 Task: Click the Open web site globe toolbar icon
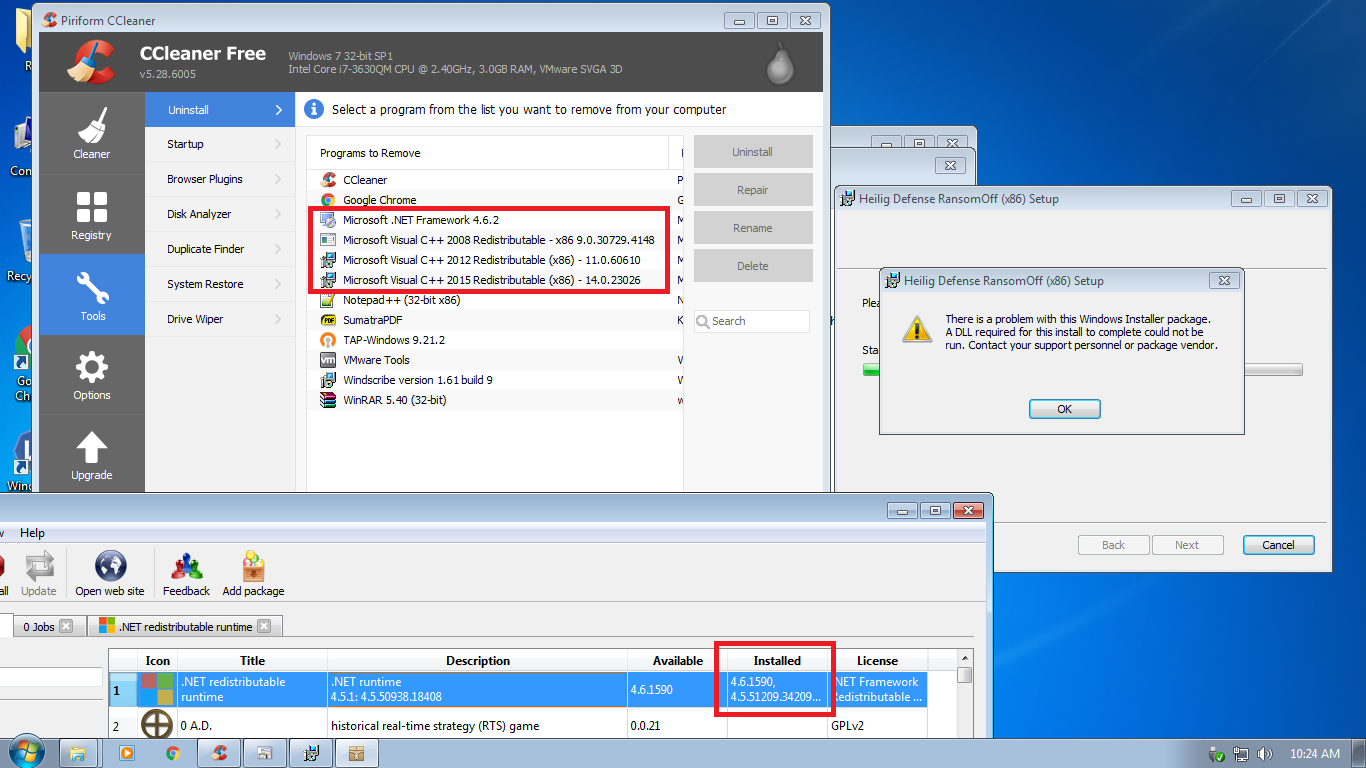110,574
